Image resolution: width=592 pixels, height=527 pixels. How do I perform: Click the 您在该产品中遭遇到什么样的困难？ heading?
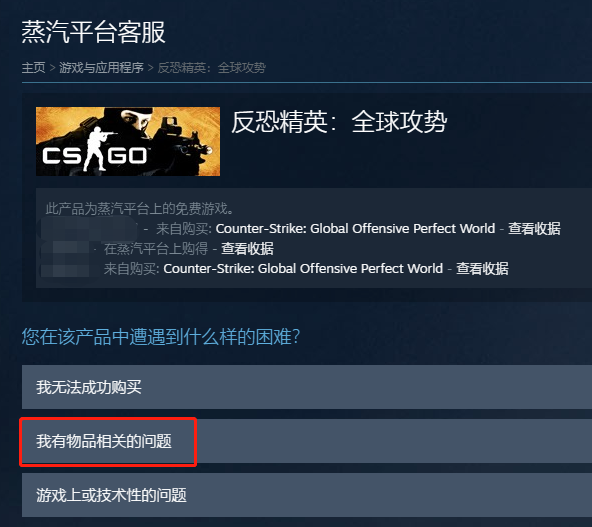coord(161,336)
